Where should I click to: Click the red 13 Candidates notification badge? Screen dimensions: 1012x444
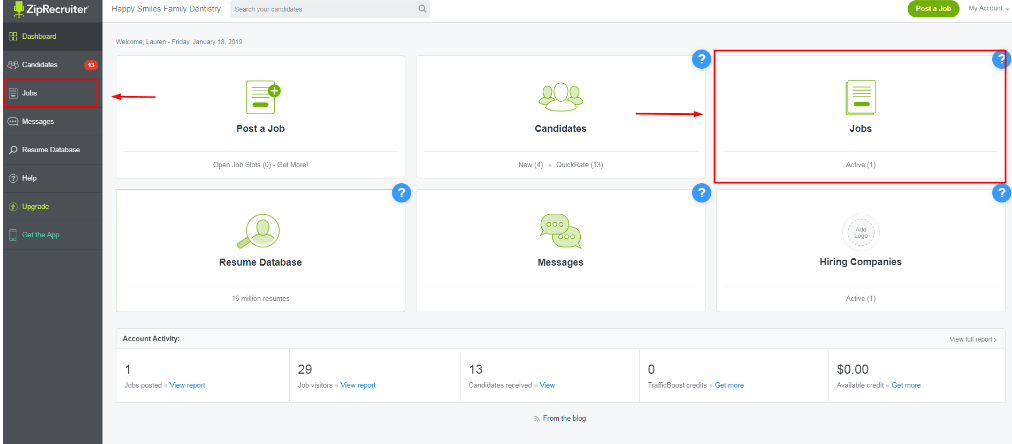click(91, 65)
